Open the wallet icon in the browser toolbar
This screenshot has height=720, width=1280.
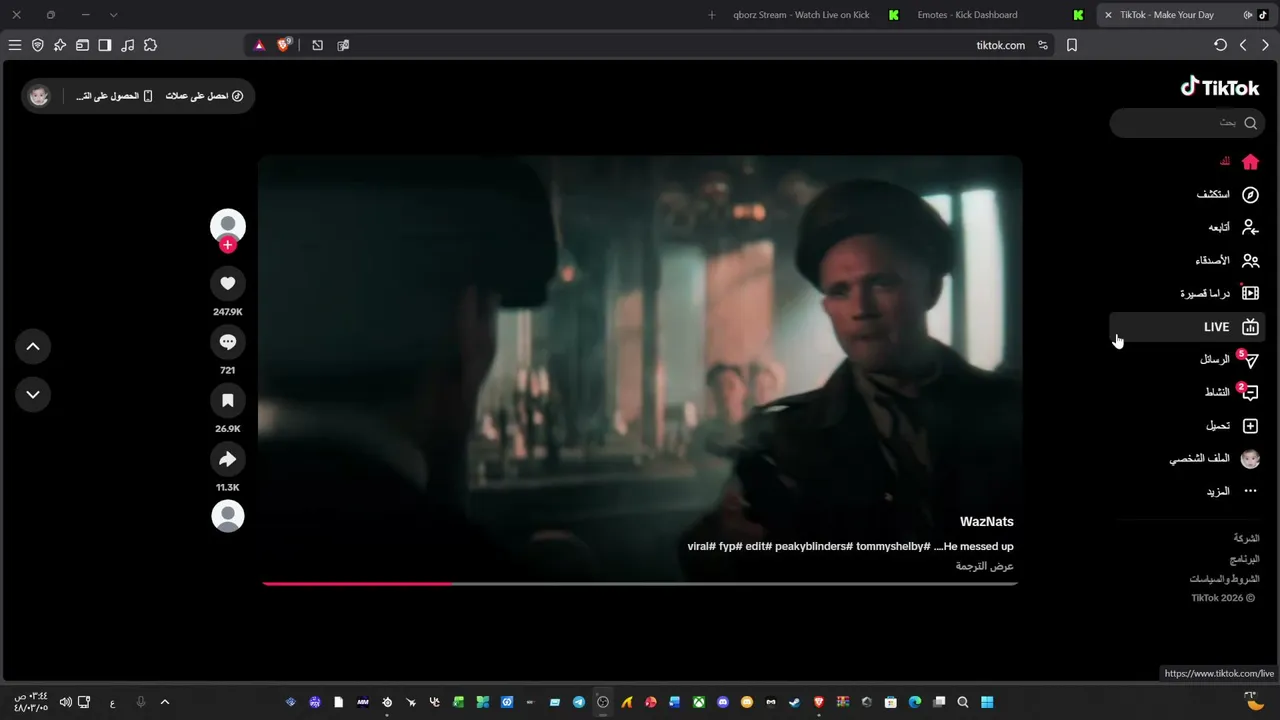tap(82, 45)
